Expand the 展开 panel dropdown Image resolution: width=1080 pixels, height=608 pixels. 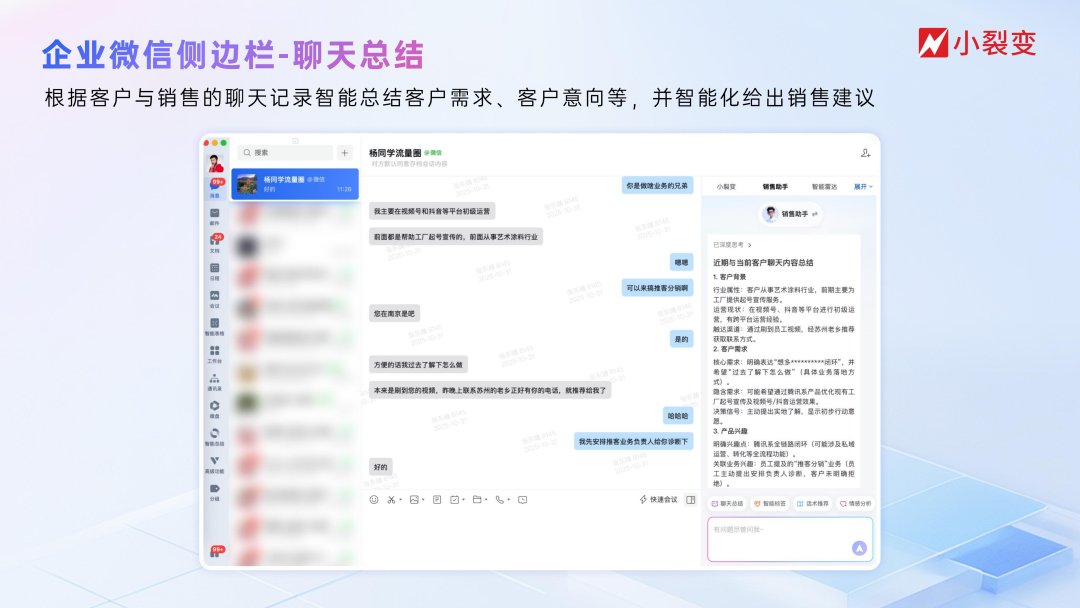[x=862, y=186]
